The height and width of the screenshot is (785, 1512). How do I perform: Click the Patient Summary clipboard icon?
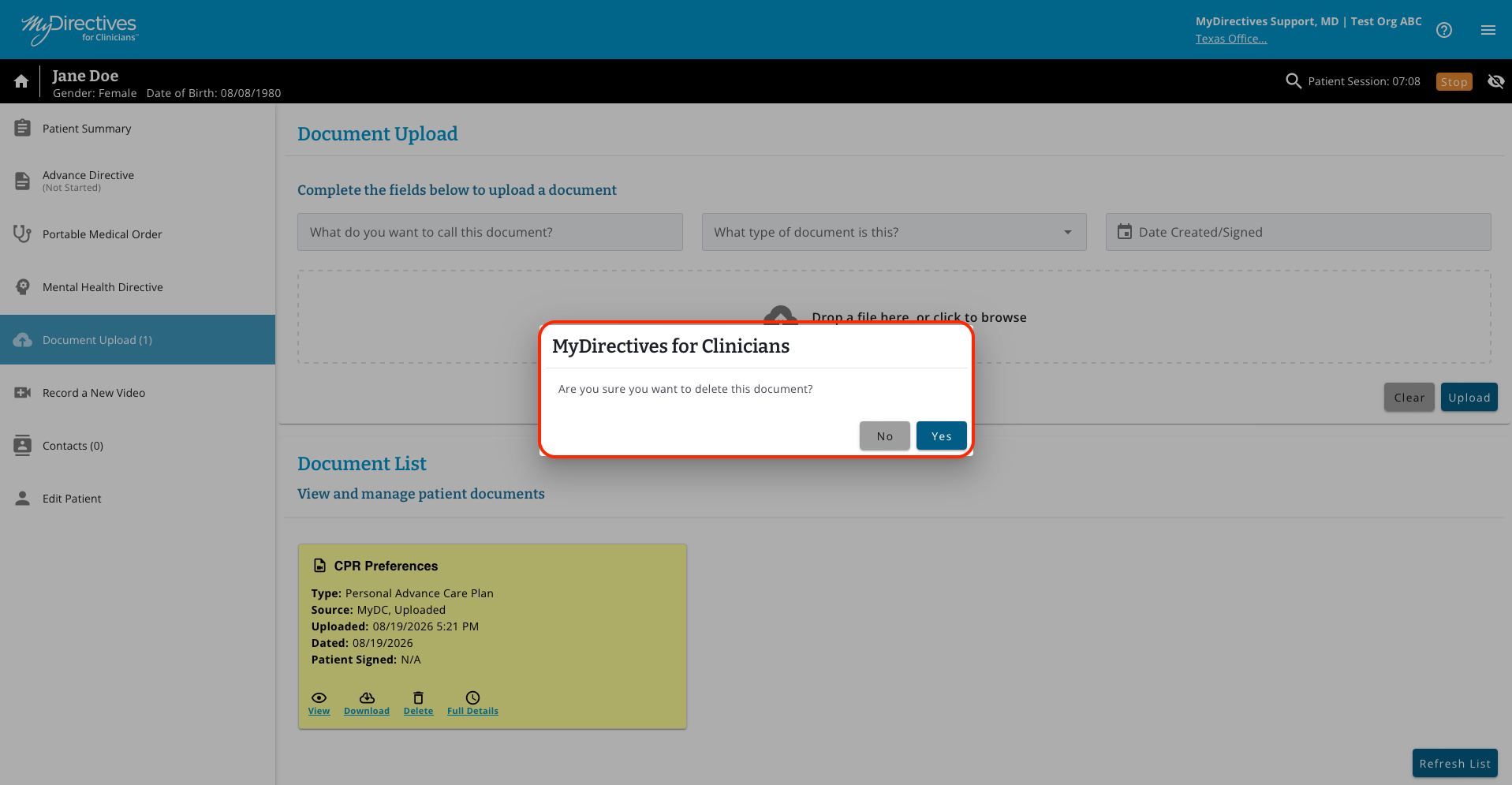[23, 128]
